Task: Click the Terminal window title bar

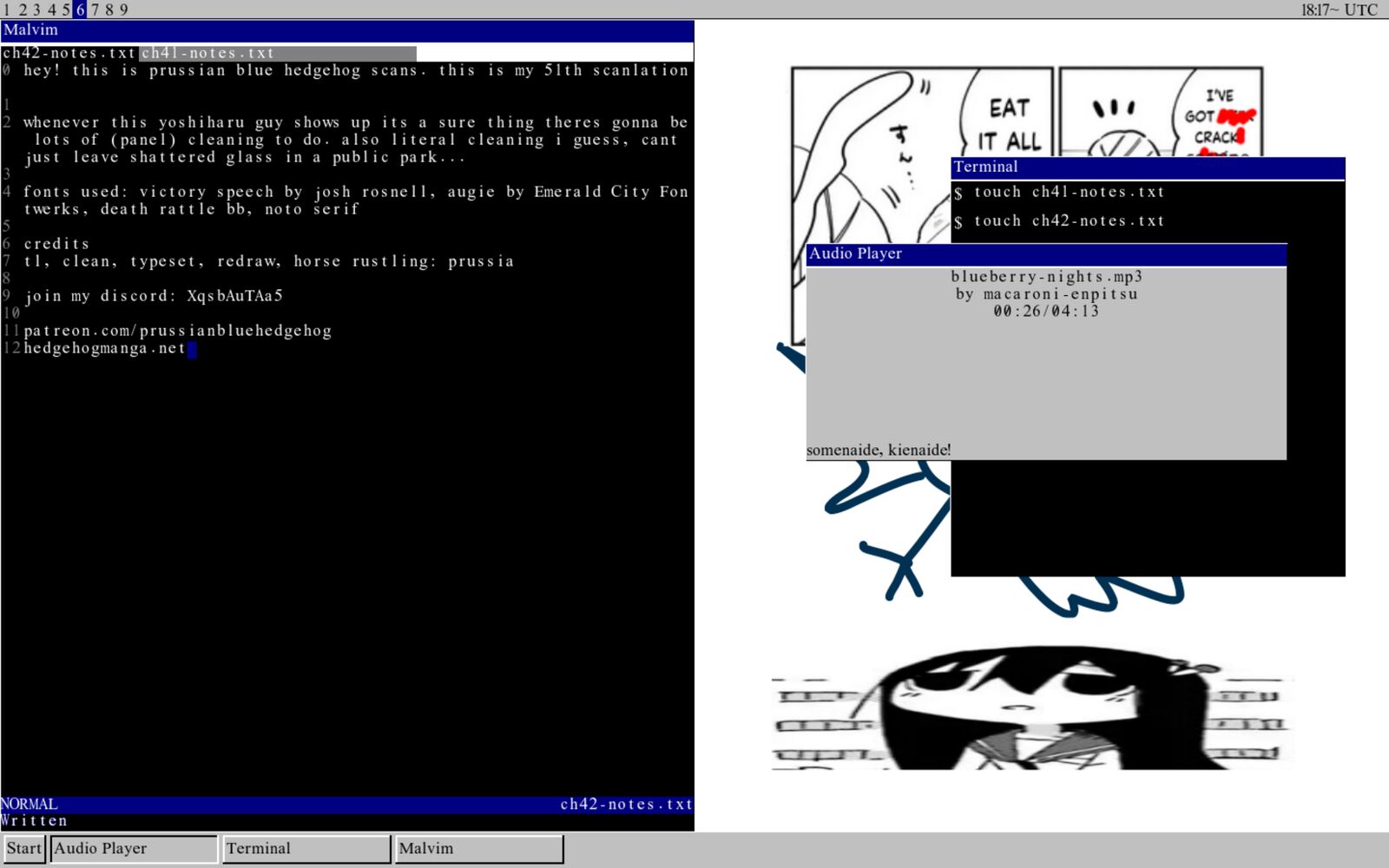Action: pyautogui.click(x=1147, y=167)
